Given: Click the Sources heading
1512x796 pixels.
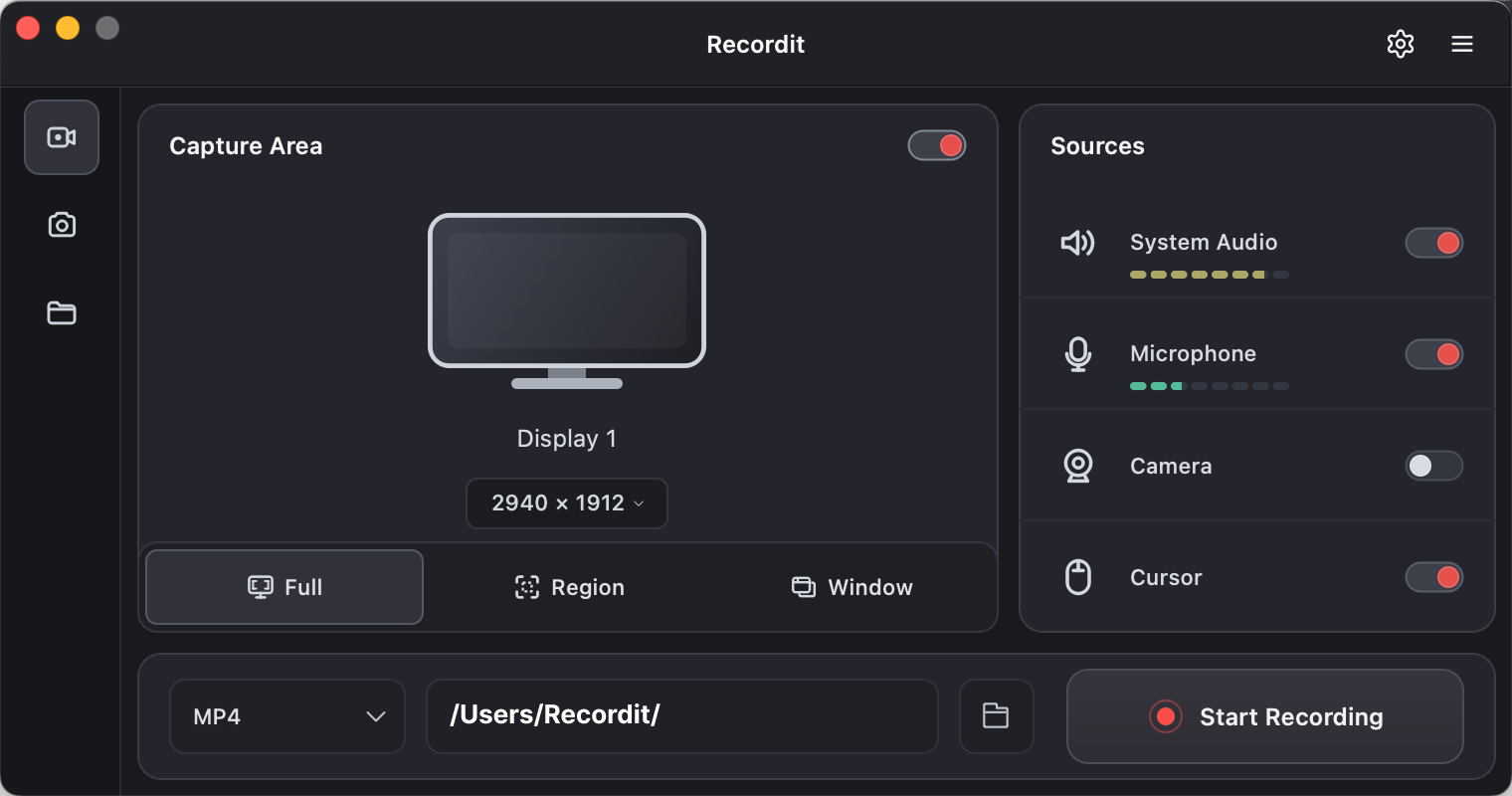Looking at the screenshot, I should (1097, 146).
